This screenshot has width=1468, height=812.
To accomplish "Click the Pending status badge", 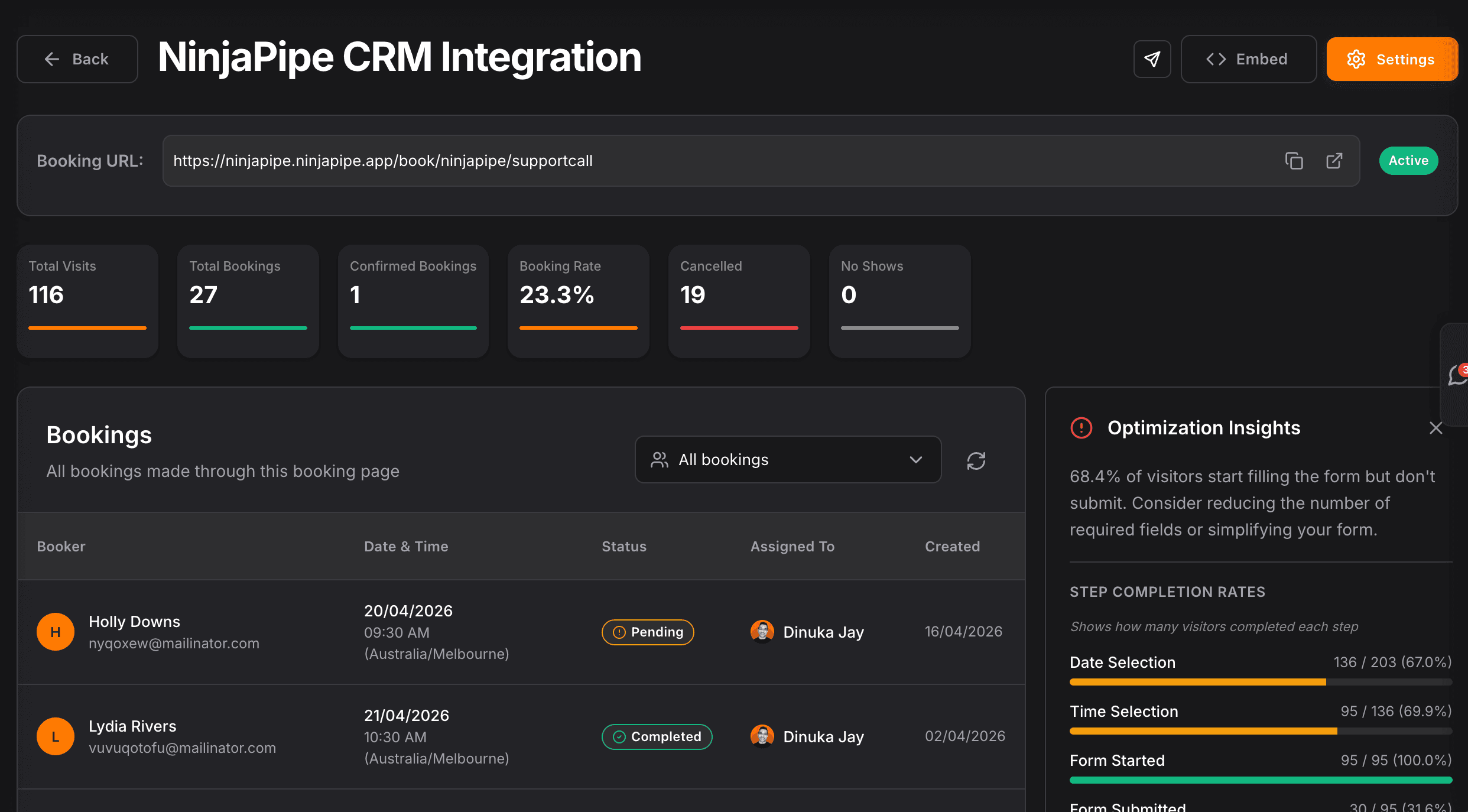I will (x=648, y=632).
